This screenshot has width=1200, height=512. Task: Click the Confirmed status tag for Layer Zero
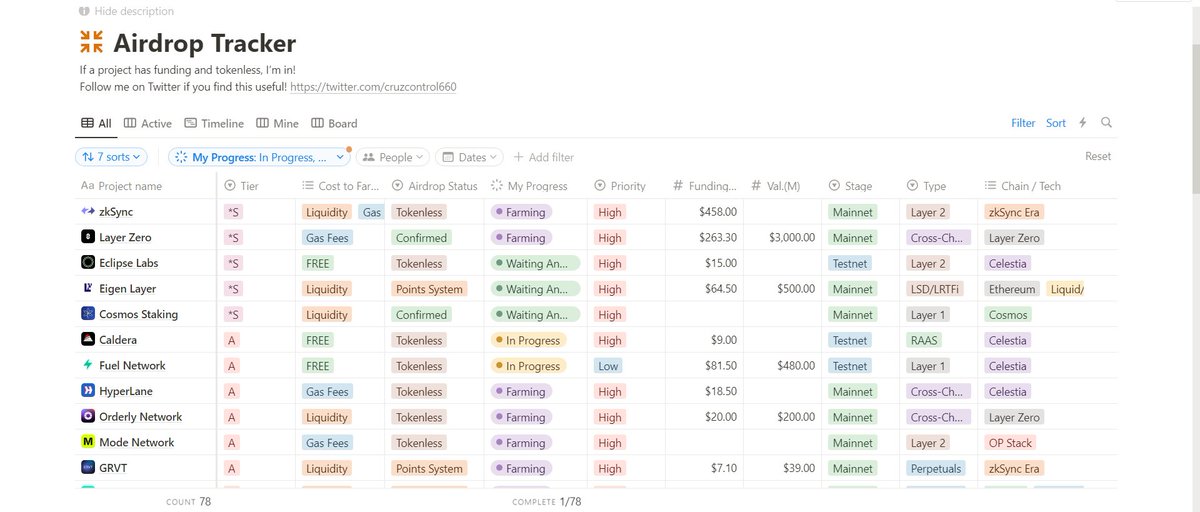(421, 238)
